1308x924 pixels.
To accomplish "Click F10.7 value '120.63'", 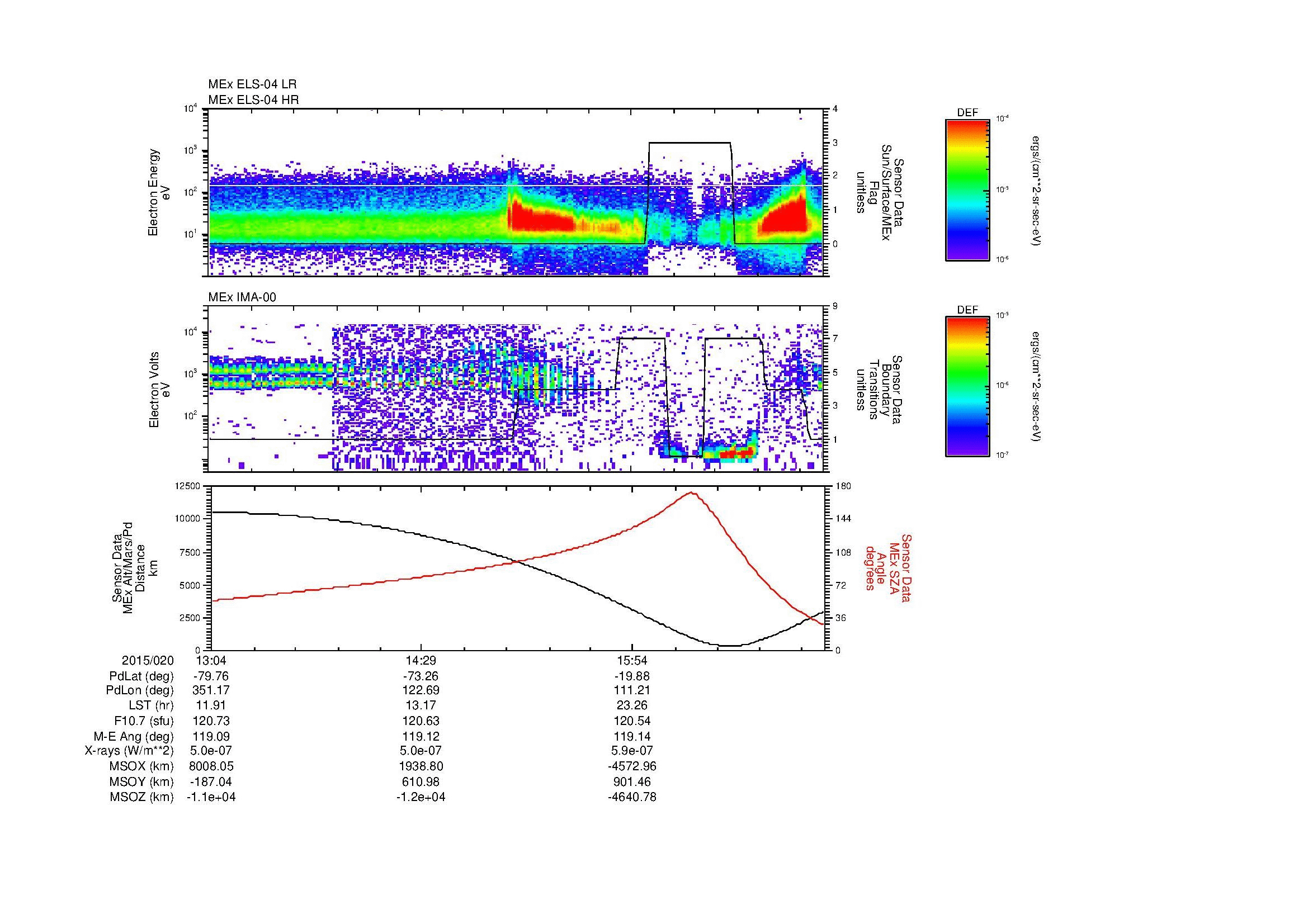I will coord(421,721).
